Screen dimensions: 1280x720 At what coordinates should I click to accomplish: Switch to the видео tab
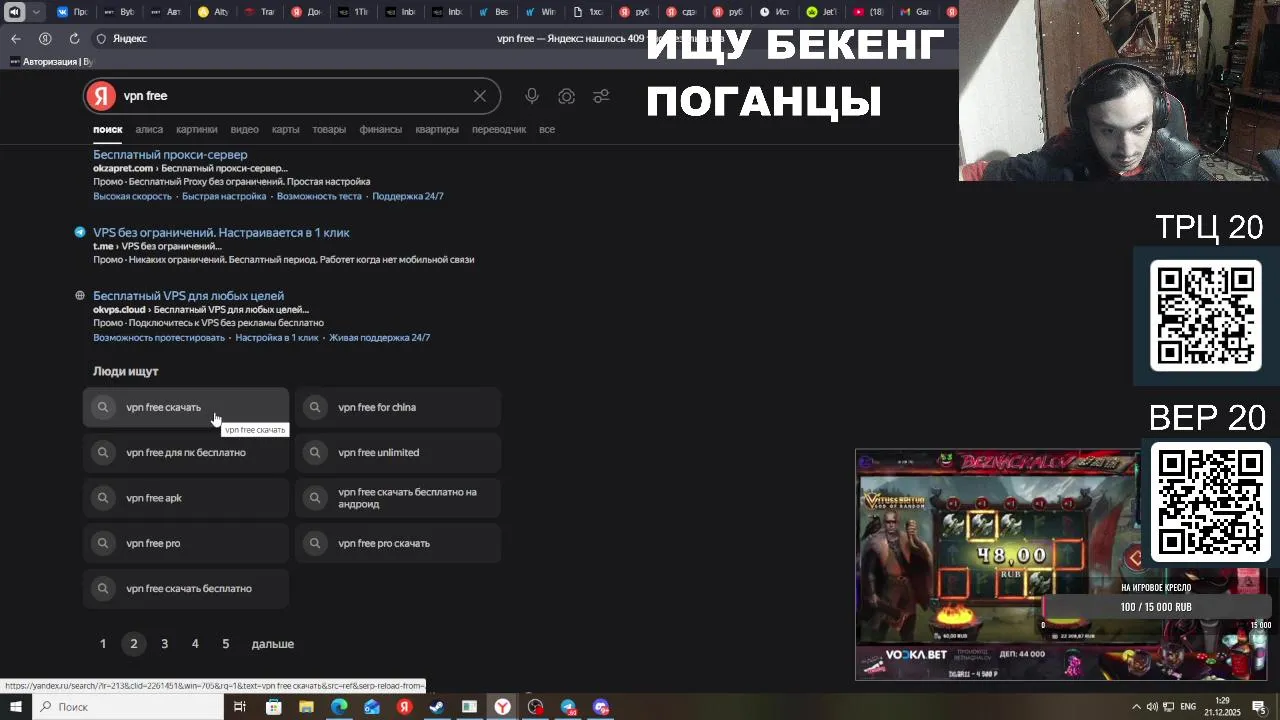click(244, 129)
